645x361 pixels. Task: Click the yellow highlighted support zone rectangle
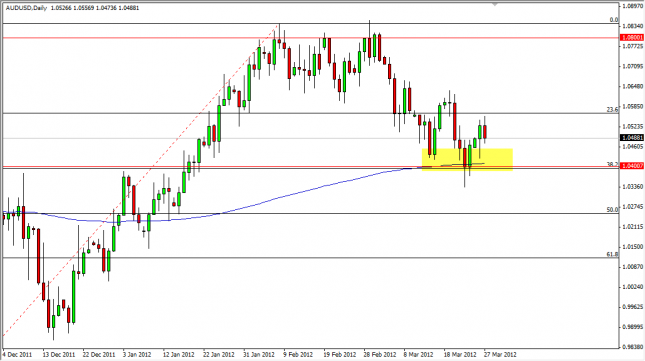pos(467,160)
